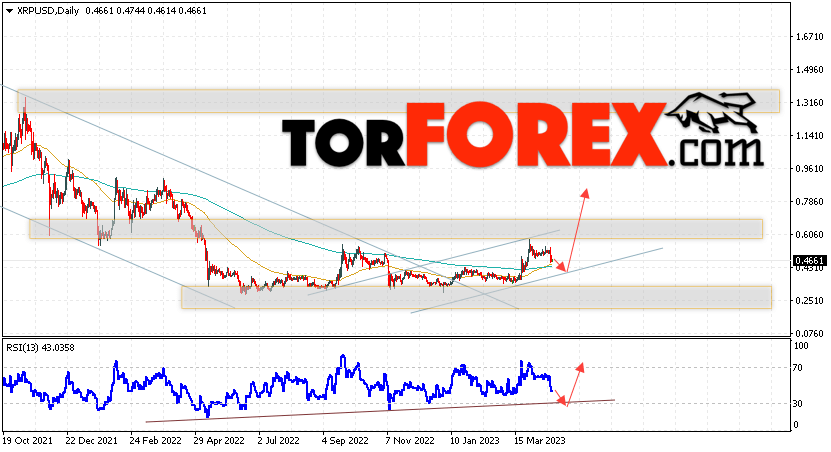The width and height of the screenshot is (831, 452).
Task: Select the 0.2510 price axis label
Action: [x=809, y=300]
